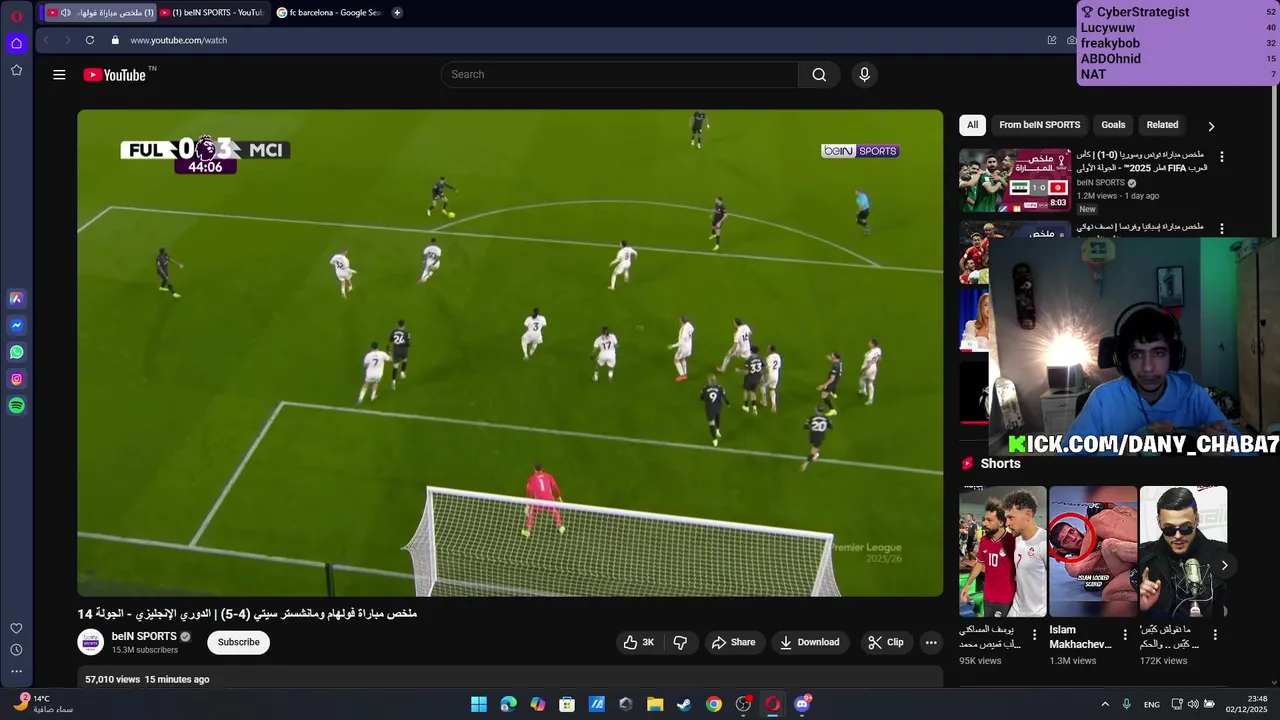
Task: Open the Islam Makhachev short thumbnail
Action: tap(1093, 552)
